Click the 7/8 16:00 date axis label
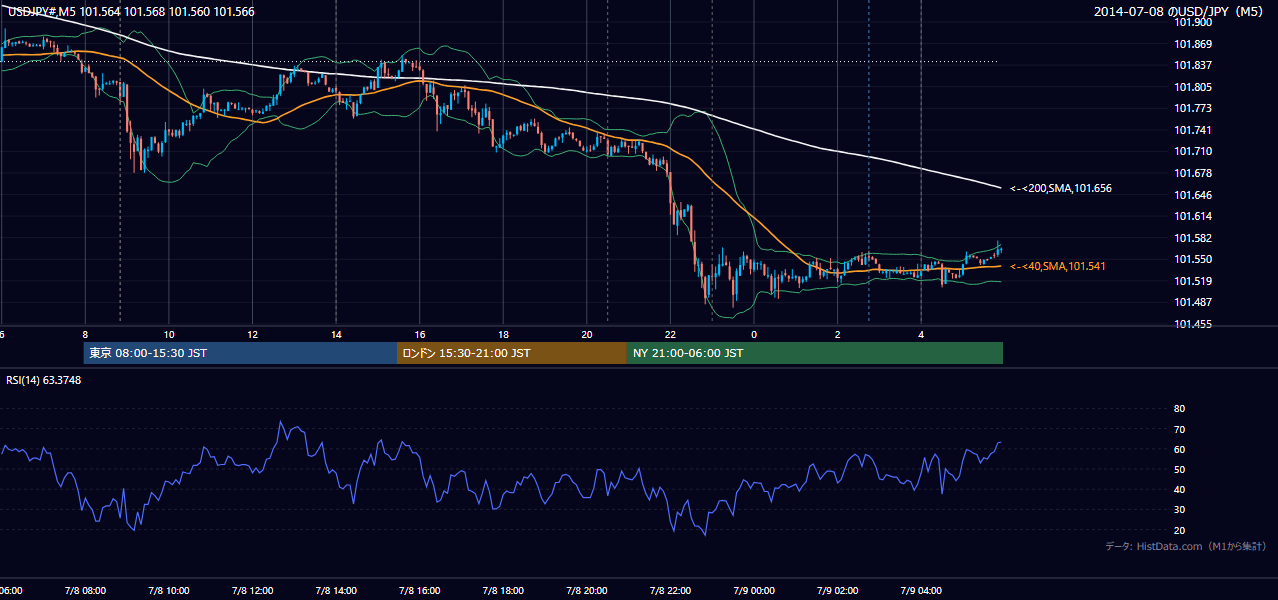The height and width of the screenshot is (600, 1278). 420,591
